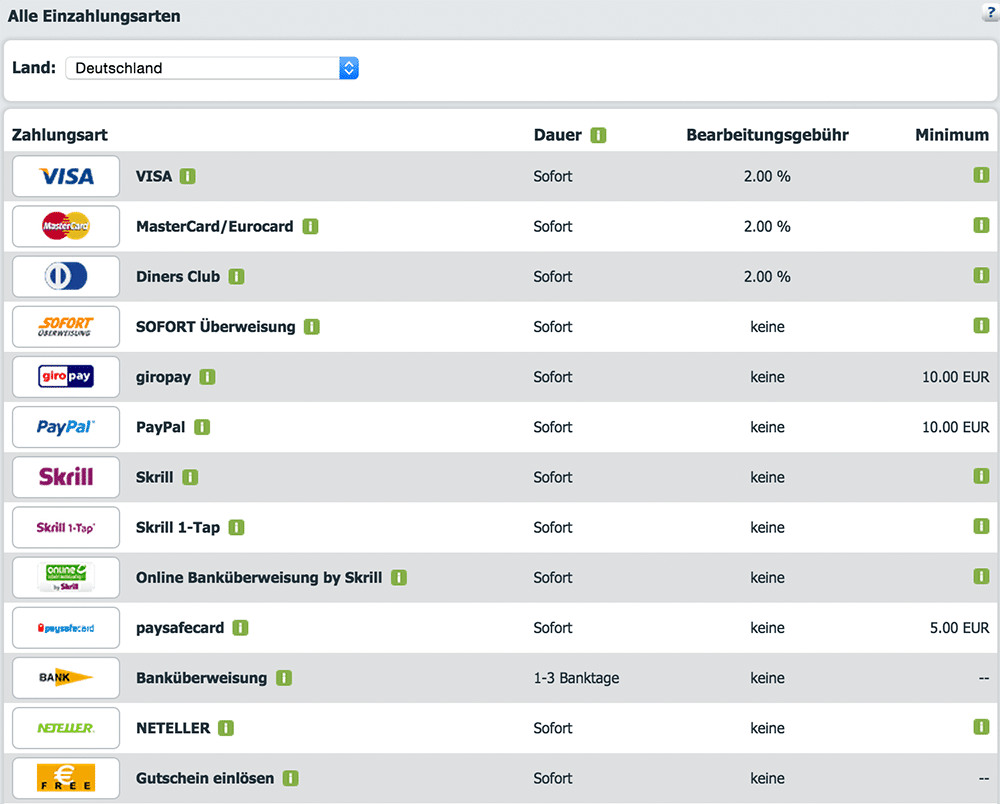
Task: Select the Skrill 1-Tap logo button
Action: click(x=66, y=527)
